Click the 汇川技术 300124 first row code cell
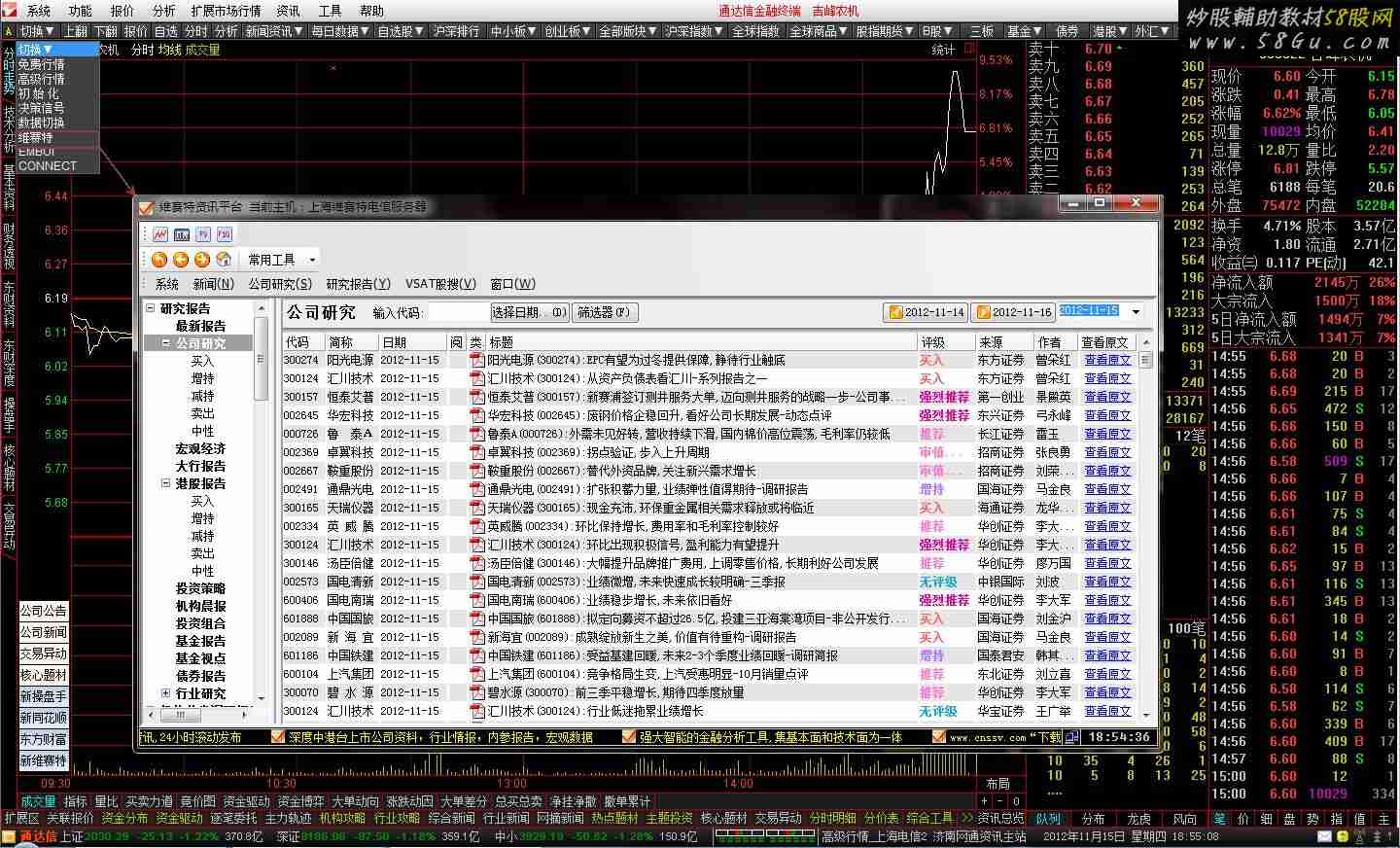This screenshot has height=848, width=1400. [x=301, y=378]
